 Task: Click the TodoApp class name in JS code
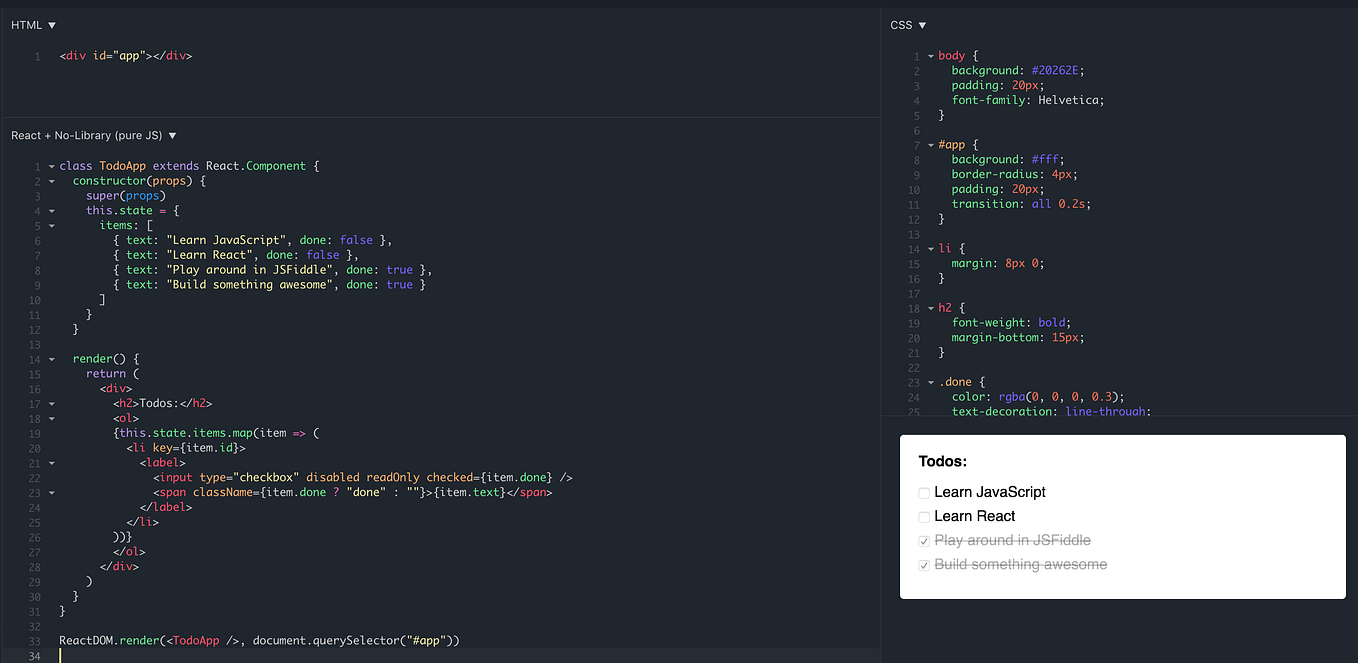[122, 165]
